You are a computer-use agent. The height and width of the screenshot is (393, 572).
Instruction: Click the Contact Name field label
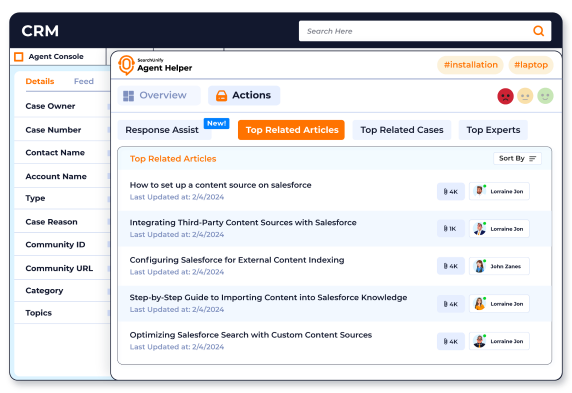click(x=55, y=153)
